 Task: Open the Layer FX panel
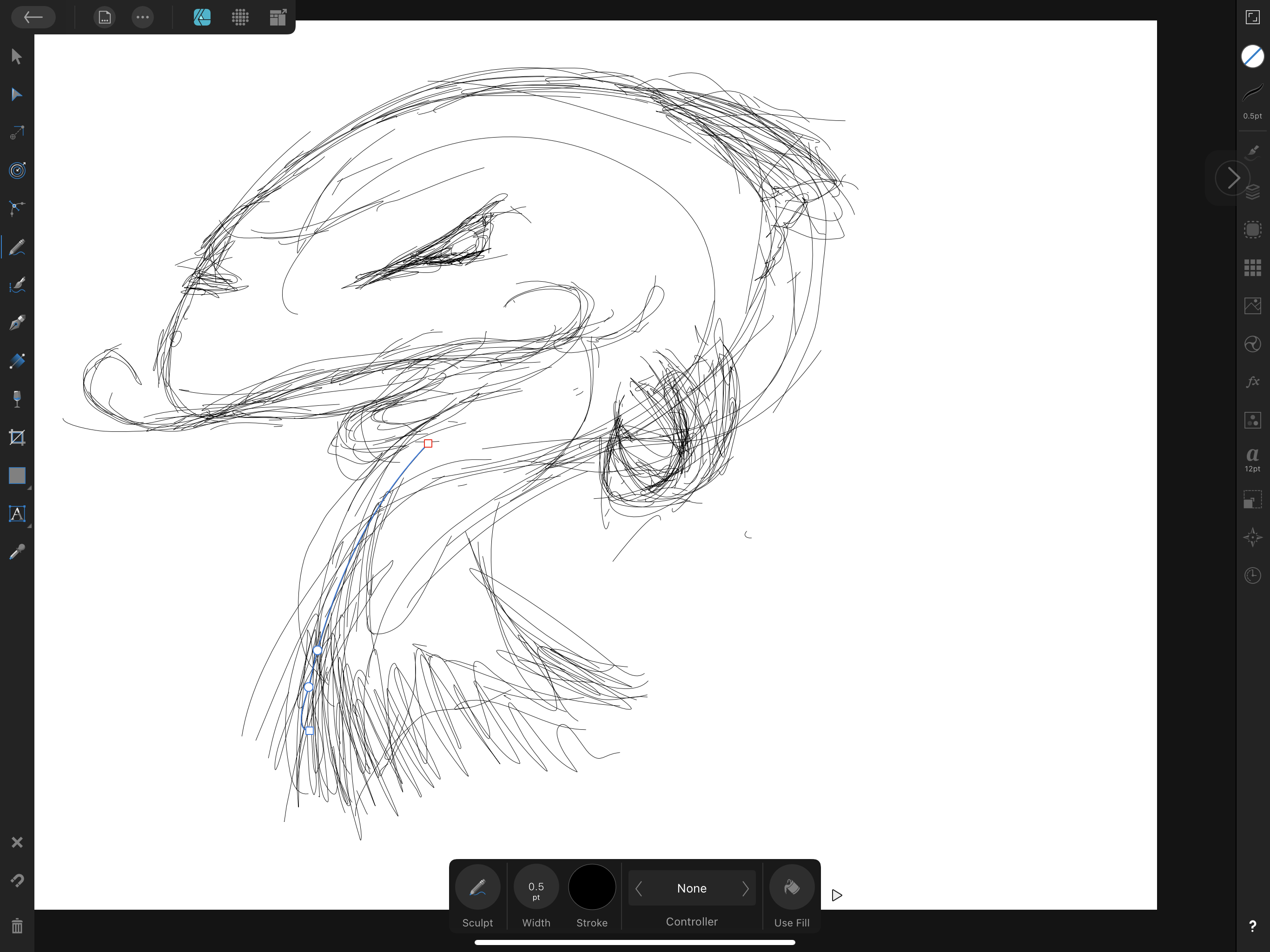click(1252, 382)
